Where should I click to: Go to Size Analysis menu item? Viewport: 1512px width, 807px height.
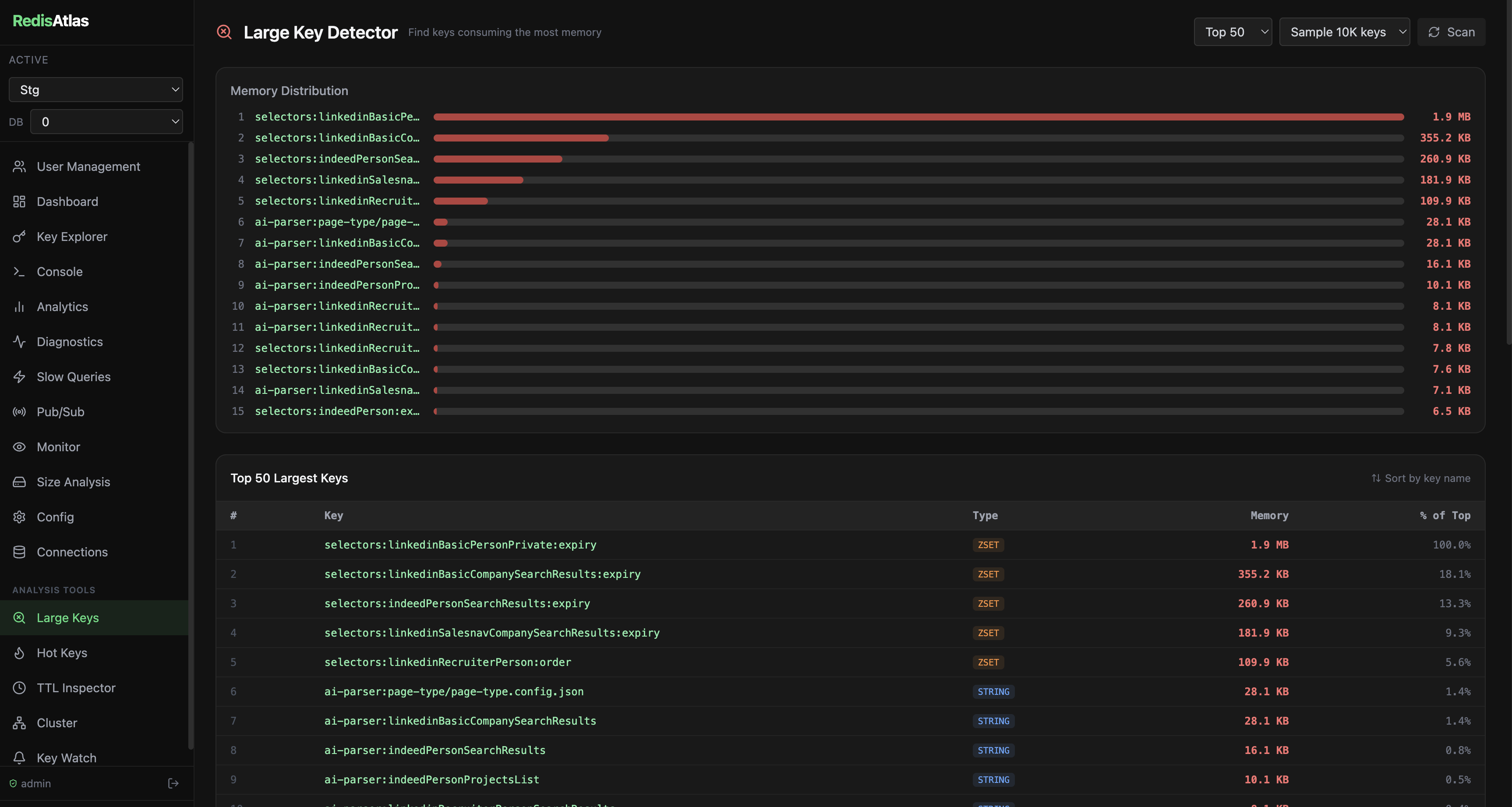(73, 482)
